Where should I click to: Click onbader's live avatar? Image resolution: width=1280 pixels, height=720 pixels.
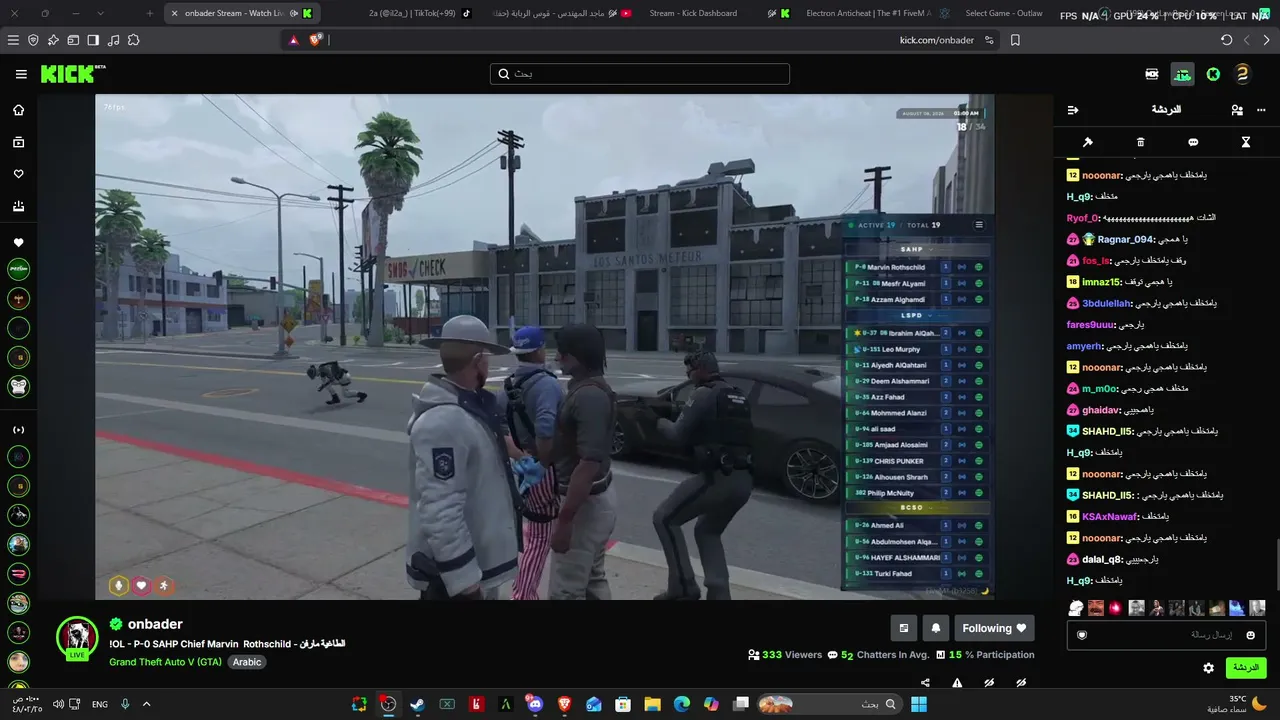77,638
